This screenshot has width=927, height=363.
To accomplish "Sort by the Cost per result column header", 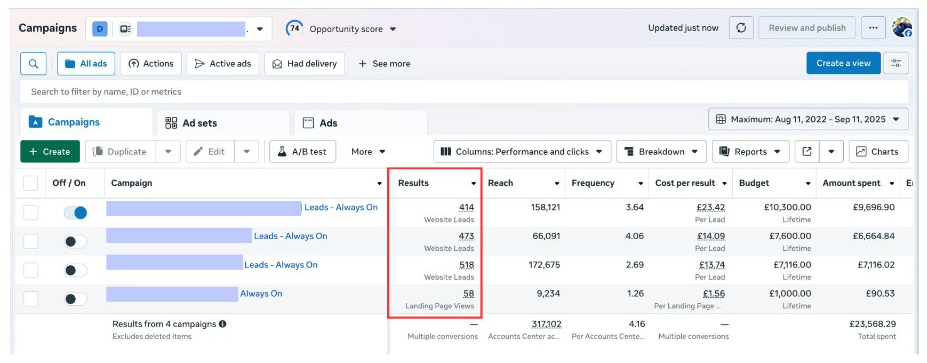I will (685, 183).
